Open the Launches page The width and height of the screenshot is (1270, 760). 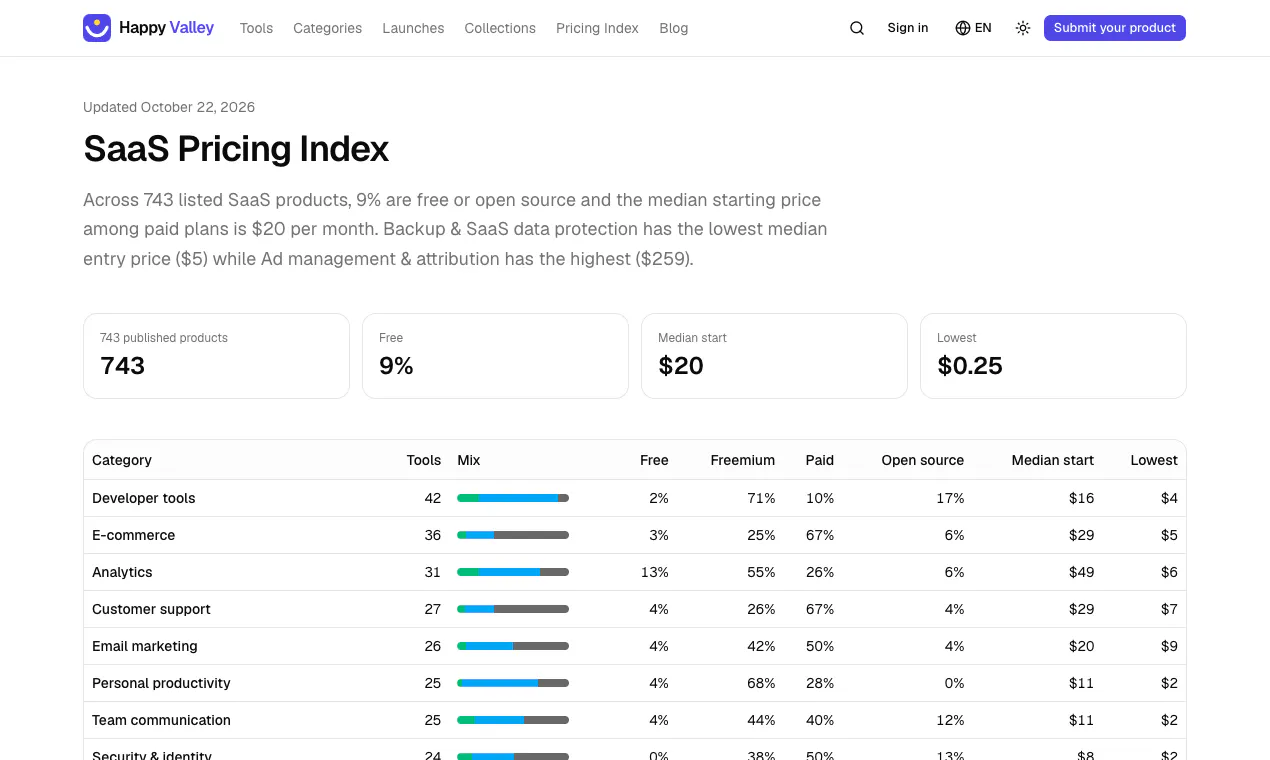pyautogui.click(x=413, y=28)
